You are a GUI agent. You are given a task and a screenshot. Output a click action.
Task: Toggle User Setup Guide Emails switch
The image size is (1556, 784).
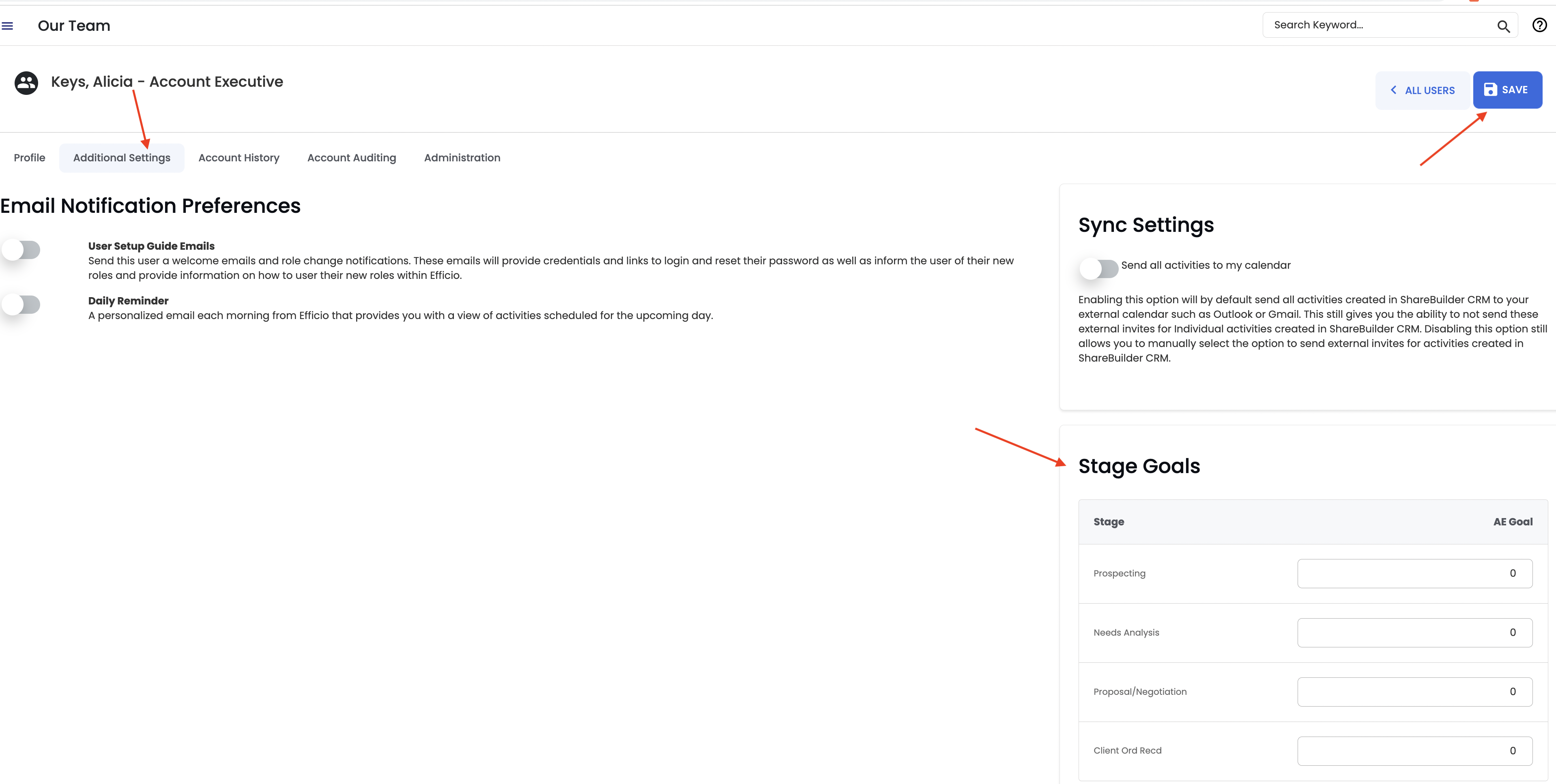(21, 249)
